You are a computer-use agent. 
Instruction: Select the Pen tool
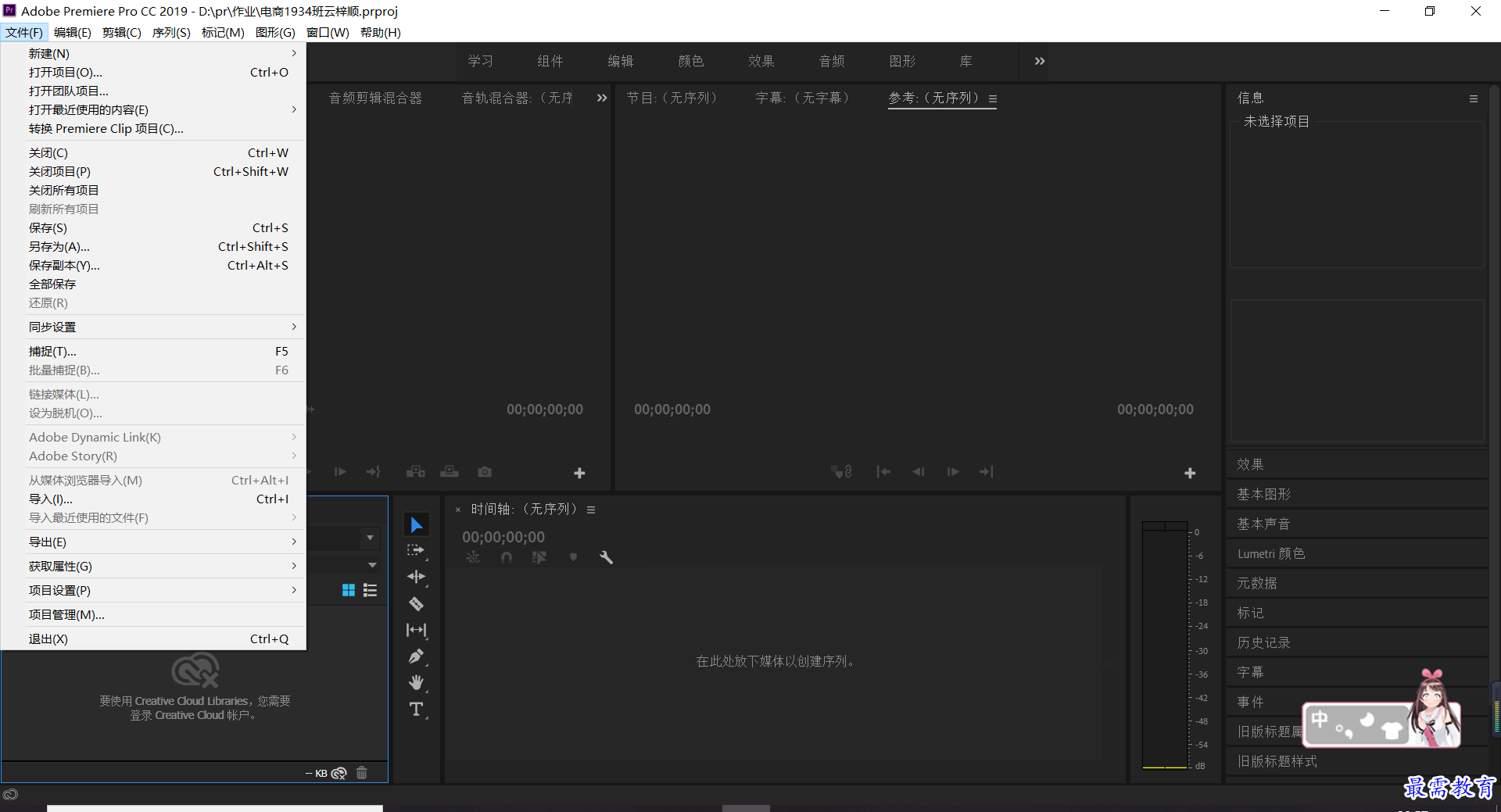(x=416, y=656)
